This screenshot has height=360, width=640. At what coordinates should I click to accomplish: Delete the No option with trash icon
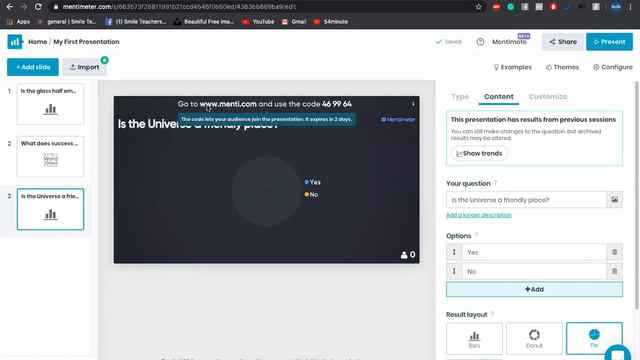[614, 271]
